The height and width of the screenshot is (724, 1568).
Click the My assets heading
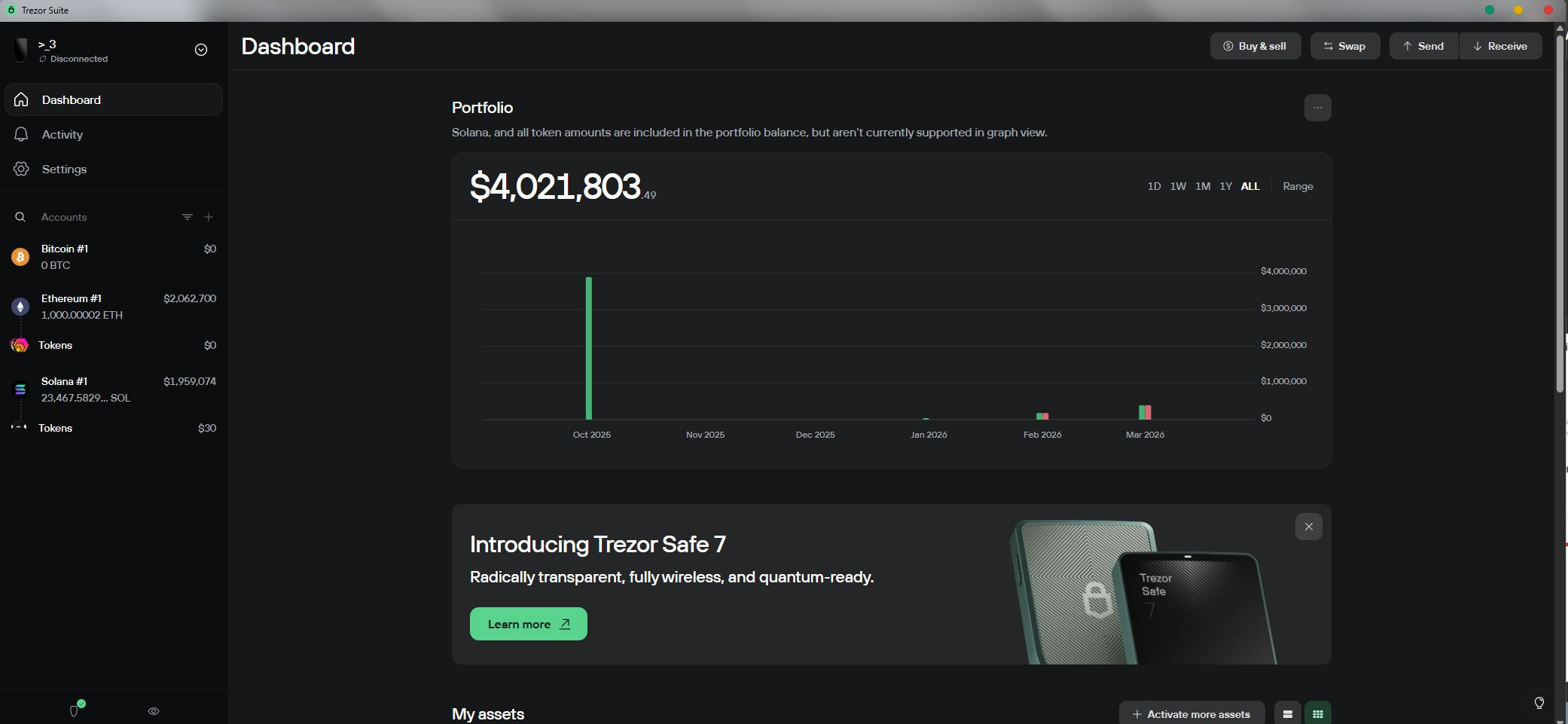(x=488, y=714)
